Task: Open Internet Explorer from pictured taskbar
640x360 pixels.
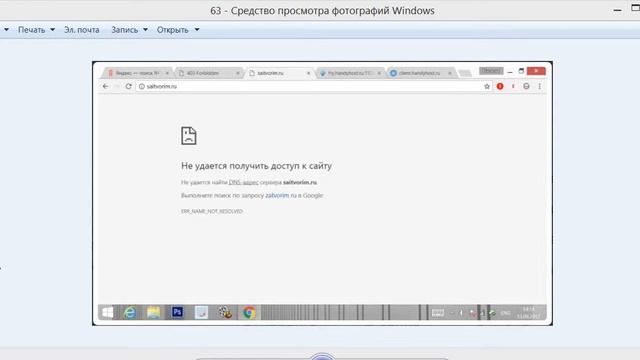Action: (x=130, y=313)
